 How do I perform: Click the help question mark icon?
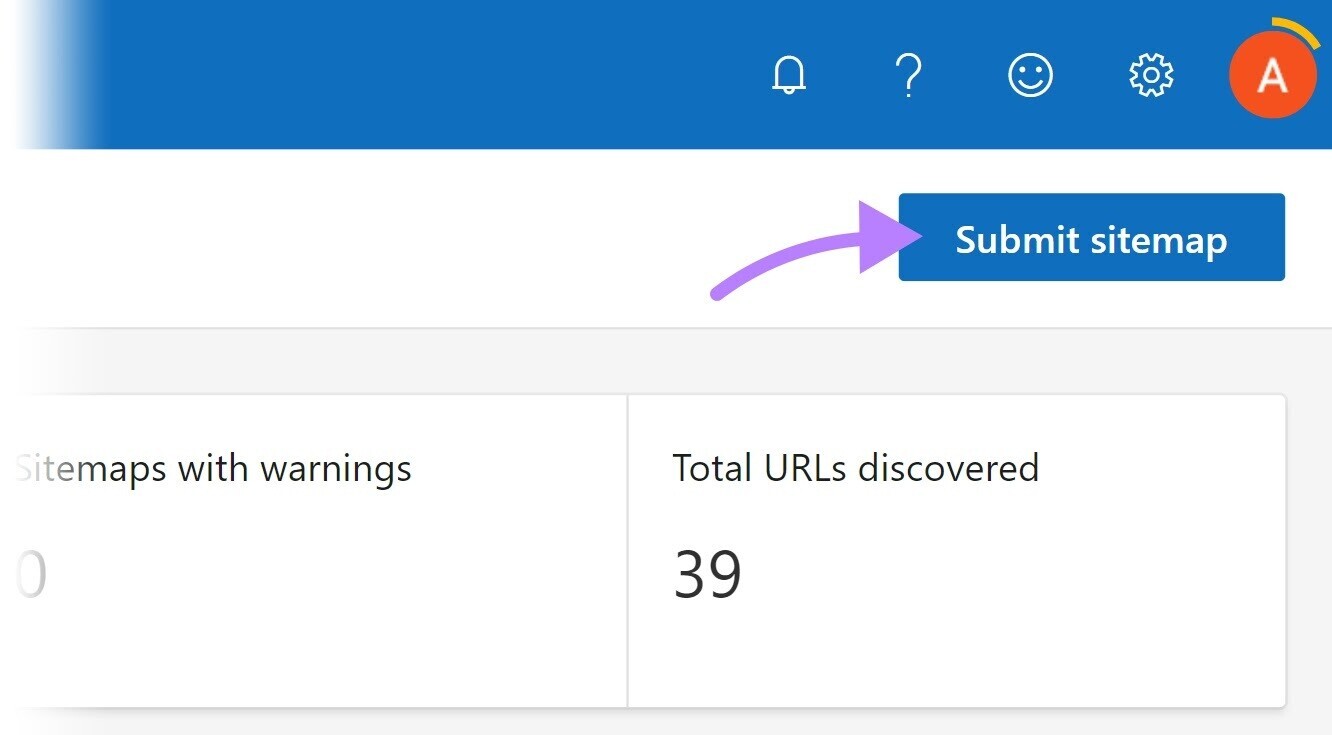pyautogui.click(x=909, y=74)
